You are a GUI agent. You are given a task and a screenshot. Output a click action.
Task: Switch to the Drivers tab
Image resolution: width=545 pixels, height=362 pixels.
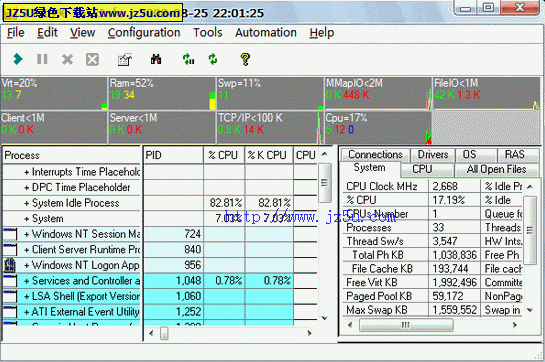click(433, 154)
